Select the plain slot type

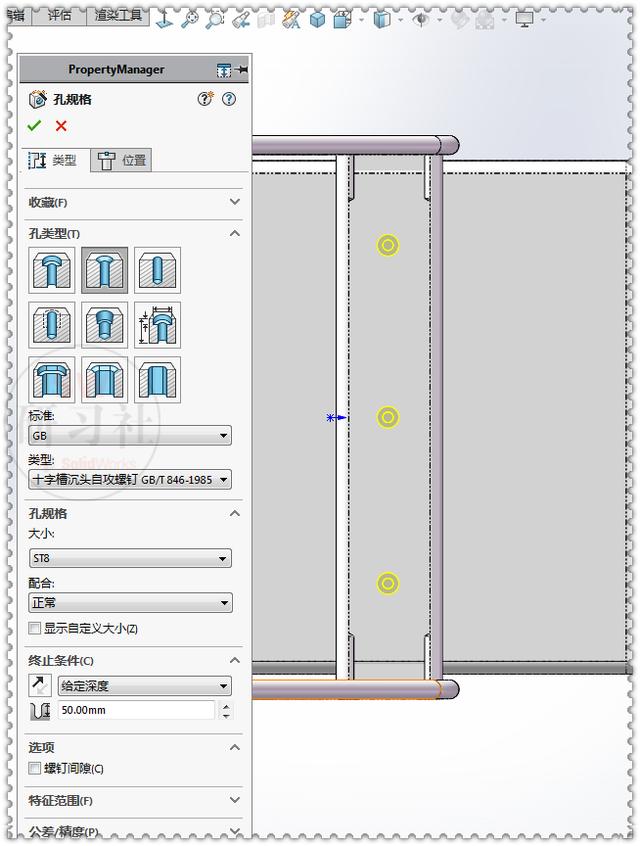(x=157, y=379)
